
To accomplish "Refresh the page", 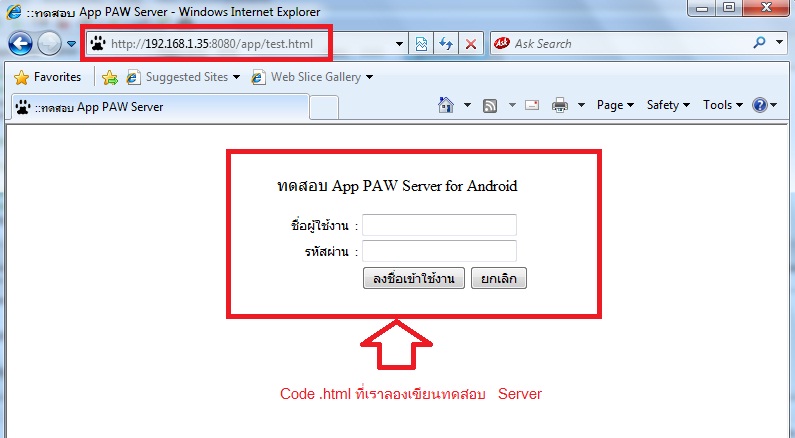I will [446, 44].
